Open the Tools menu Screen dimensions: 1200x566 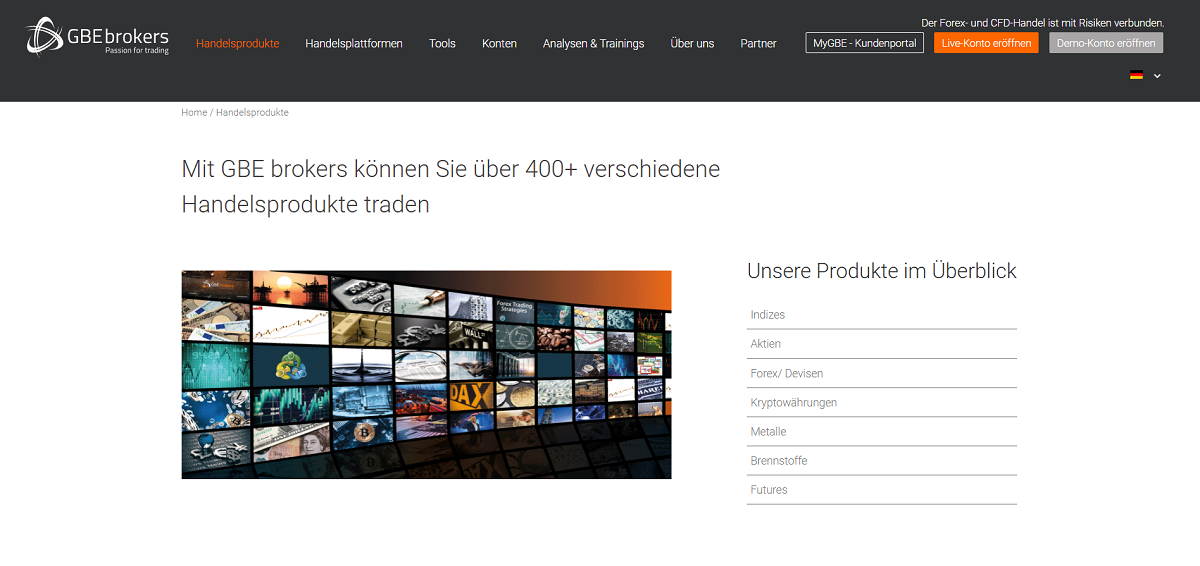[442, 43]
